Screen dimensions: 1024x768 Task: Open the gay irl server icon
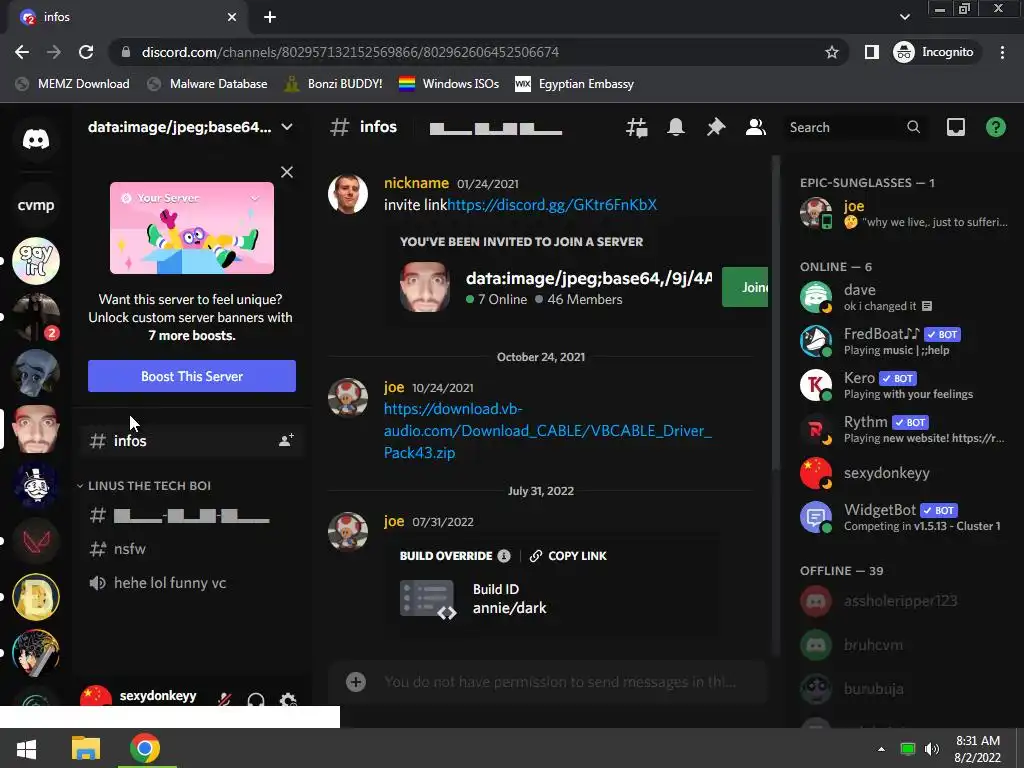[x=36, y=261]
